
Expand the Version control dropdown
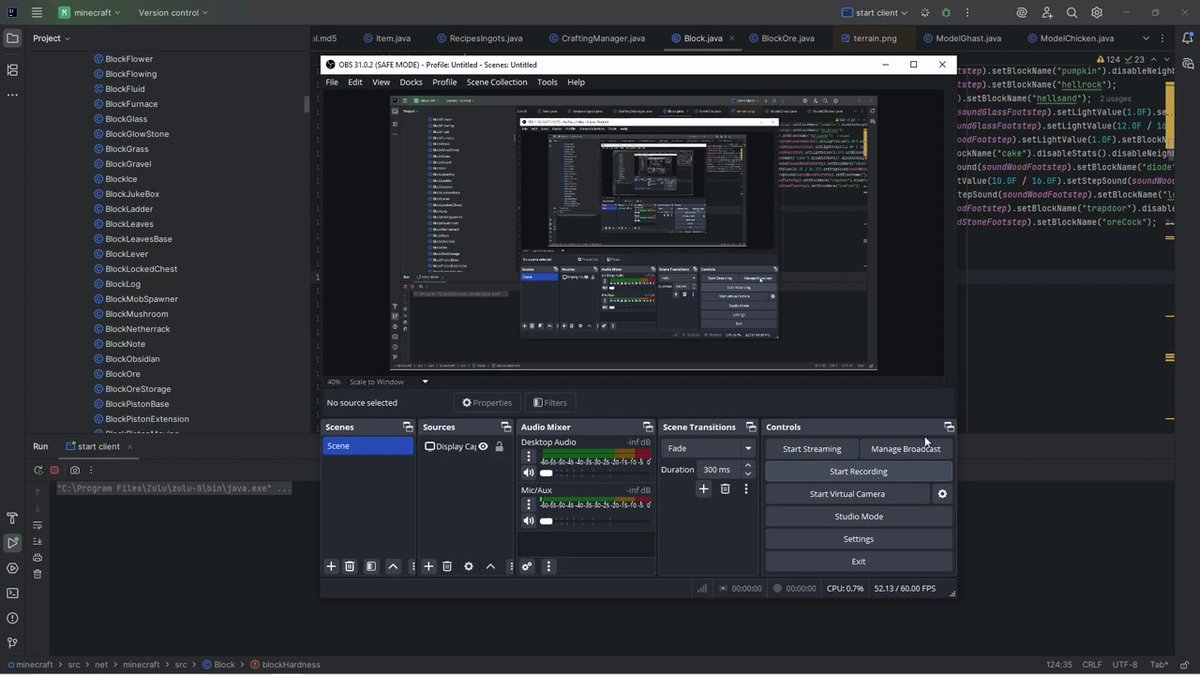[173, 13]
